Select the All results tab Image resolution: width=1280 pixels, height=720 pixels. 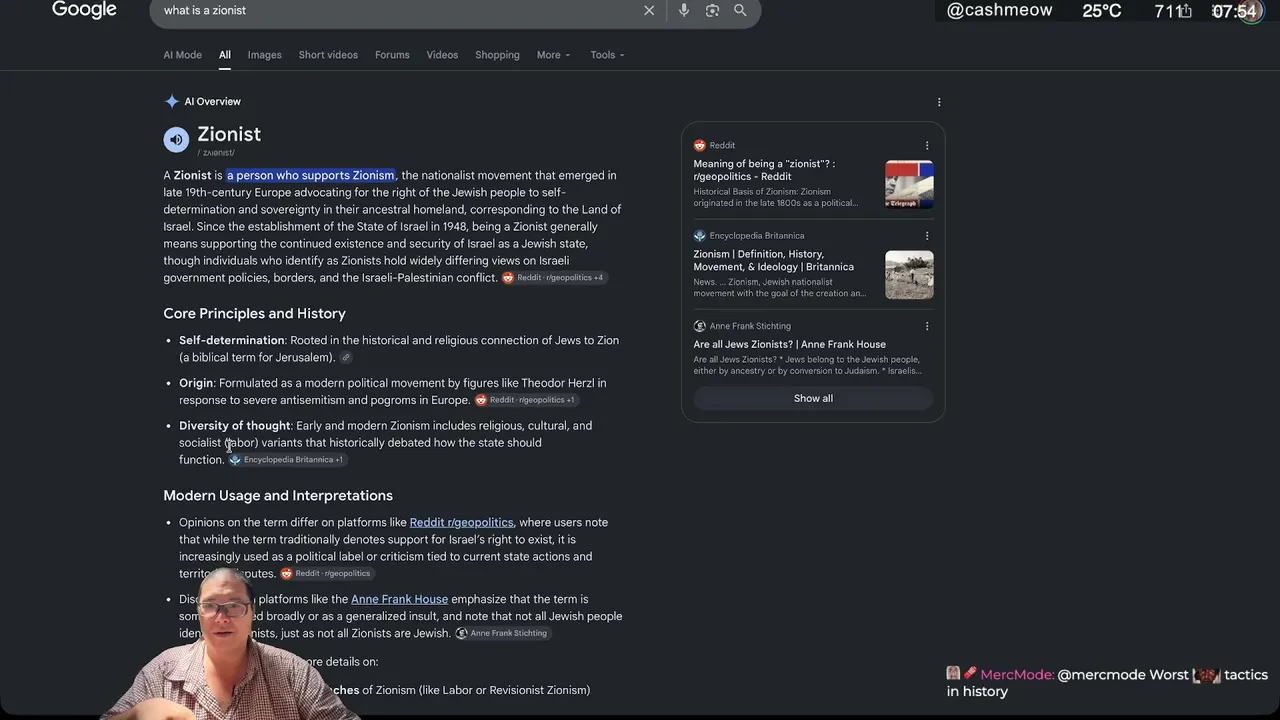pos(225,55)
